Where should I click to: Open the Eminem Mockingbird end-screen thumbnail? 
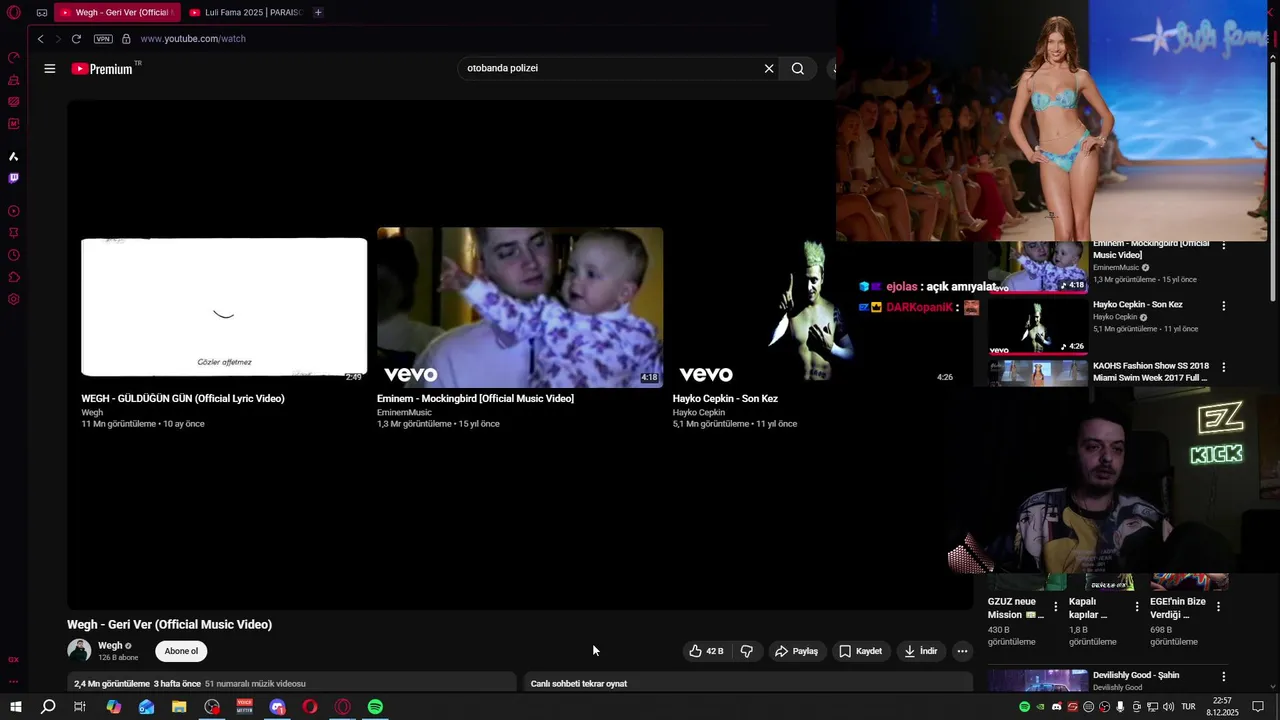520,307
